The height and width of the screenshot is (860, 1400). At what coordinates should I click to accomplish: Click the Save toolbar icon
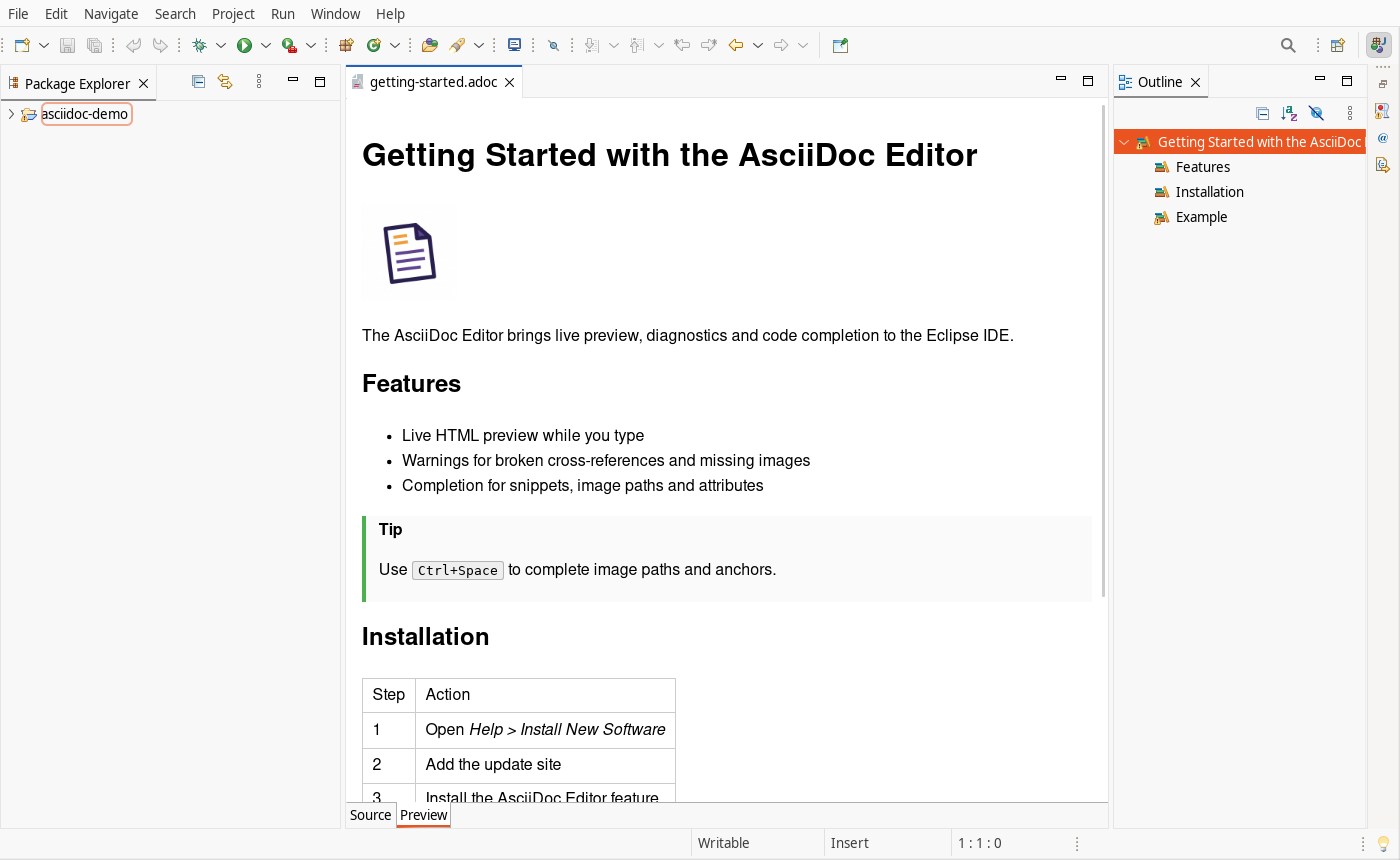click(68, 45)
